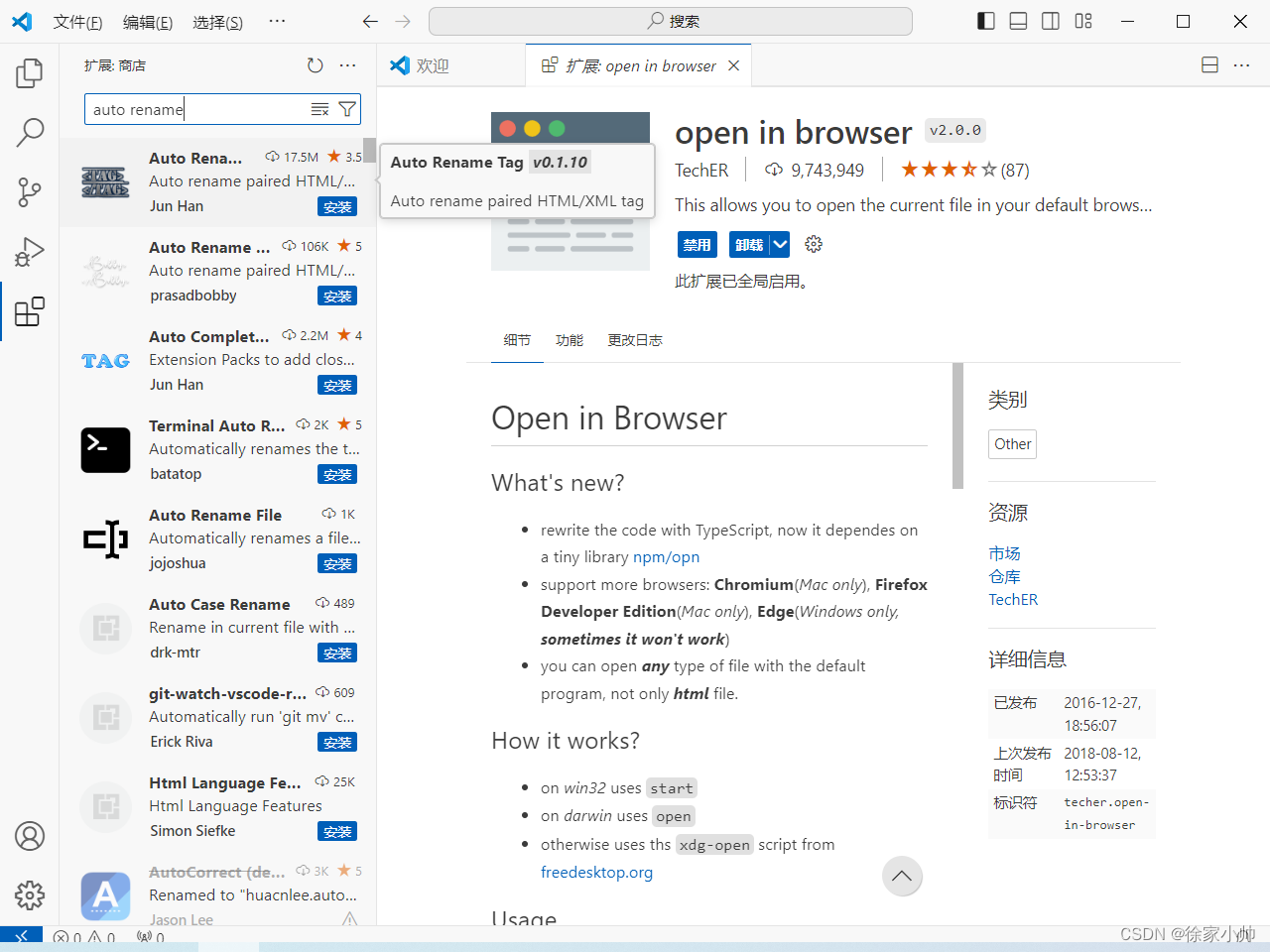Click the star rating (87)
This screenshot has width=1270, height=952.
(964, 171)
